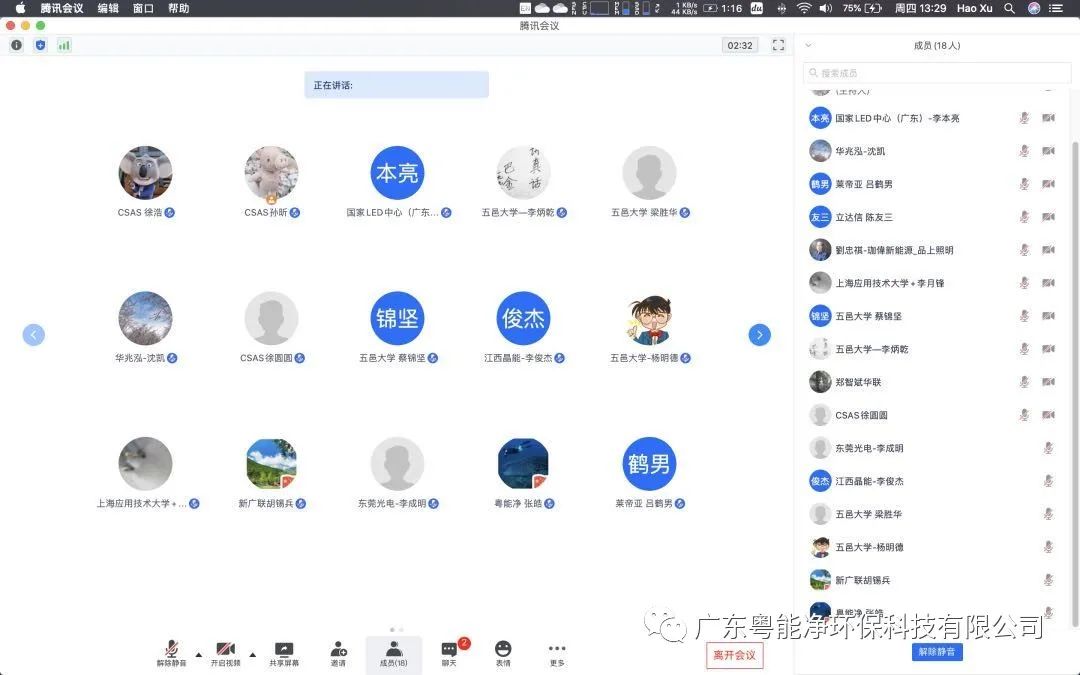The image size is (1080, 675).
Task: Go to next page of participants
Action: (759, 335)
